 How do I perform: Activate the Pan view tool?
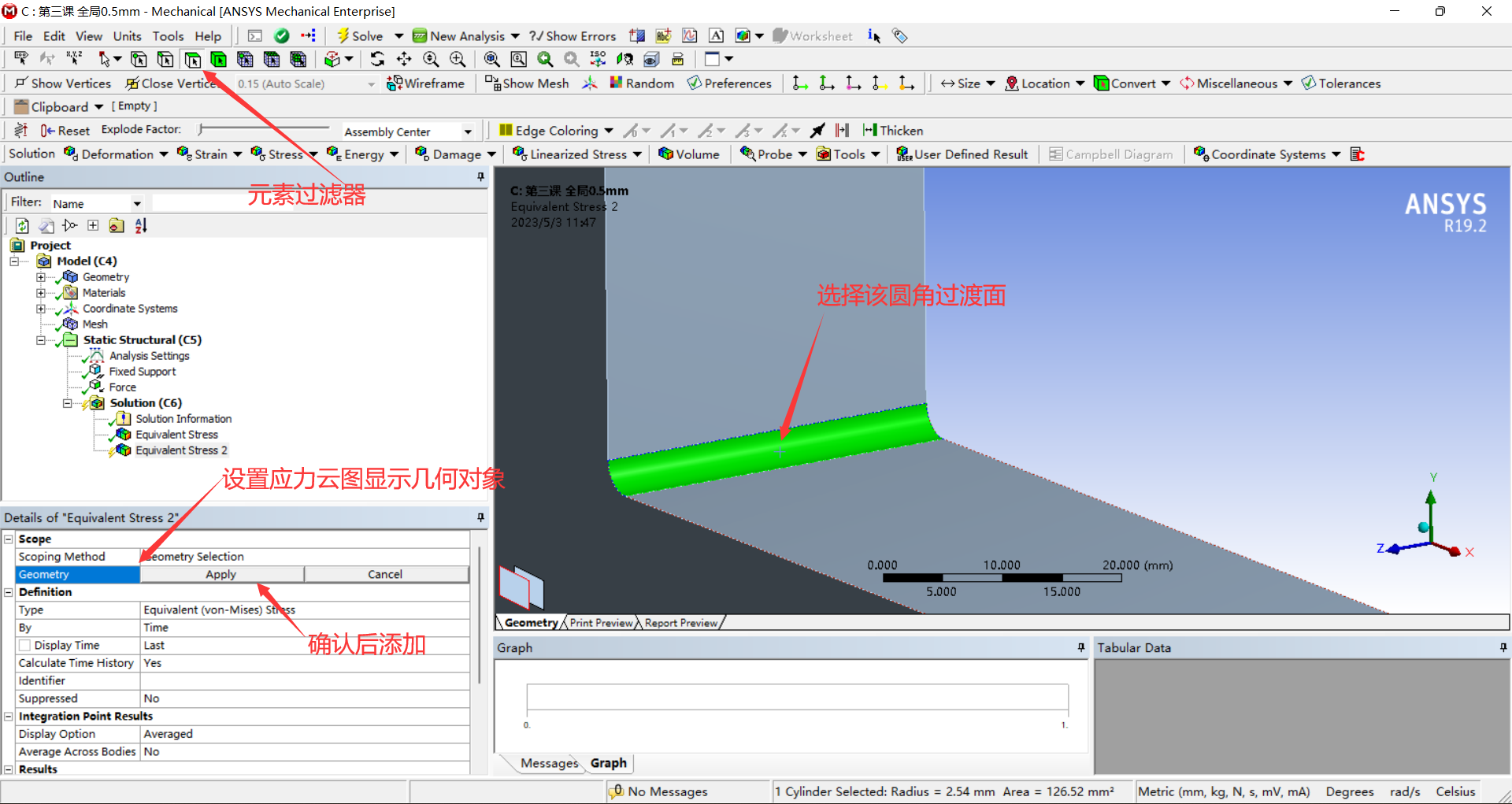click(404, 59)
